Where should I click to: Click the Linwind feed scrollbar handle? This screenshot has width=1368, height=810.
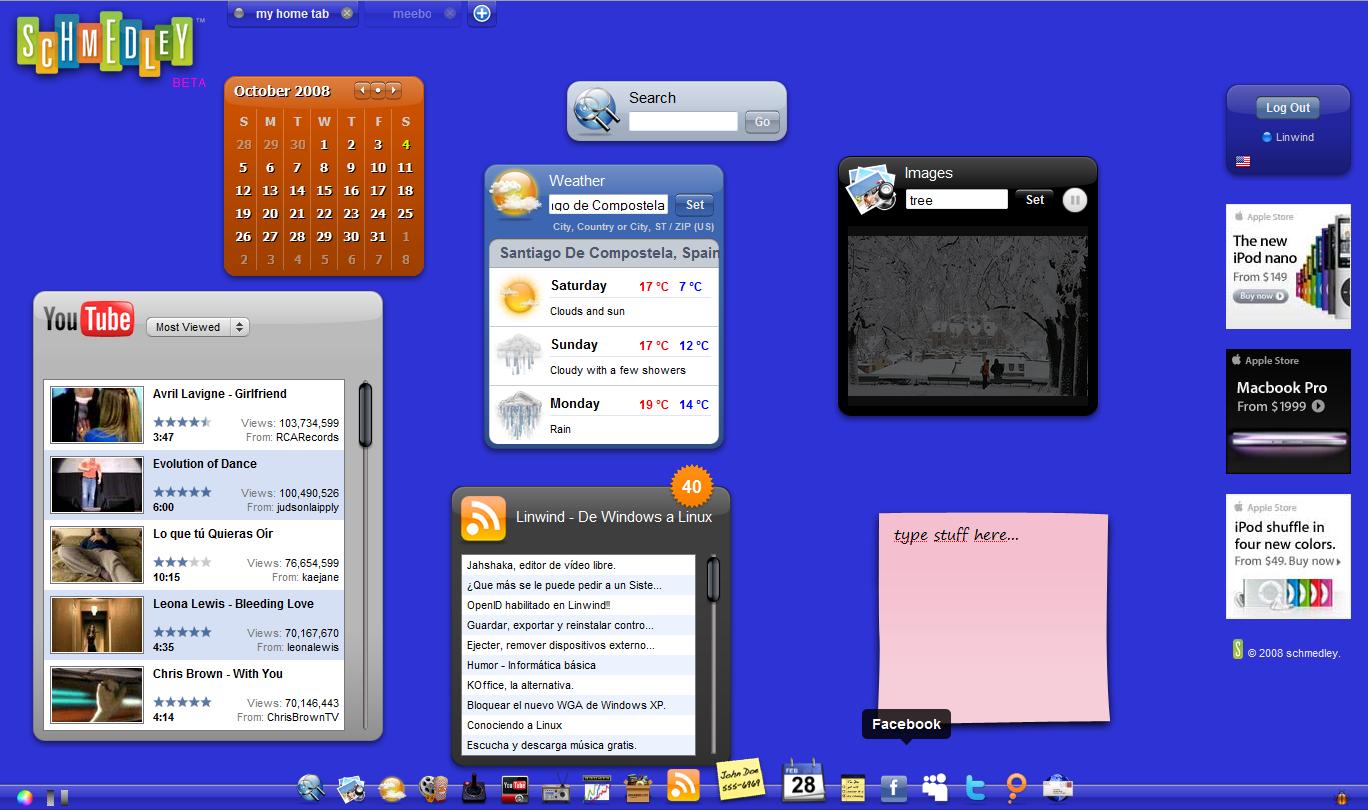click(x=713, y=579)
